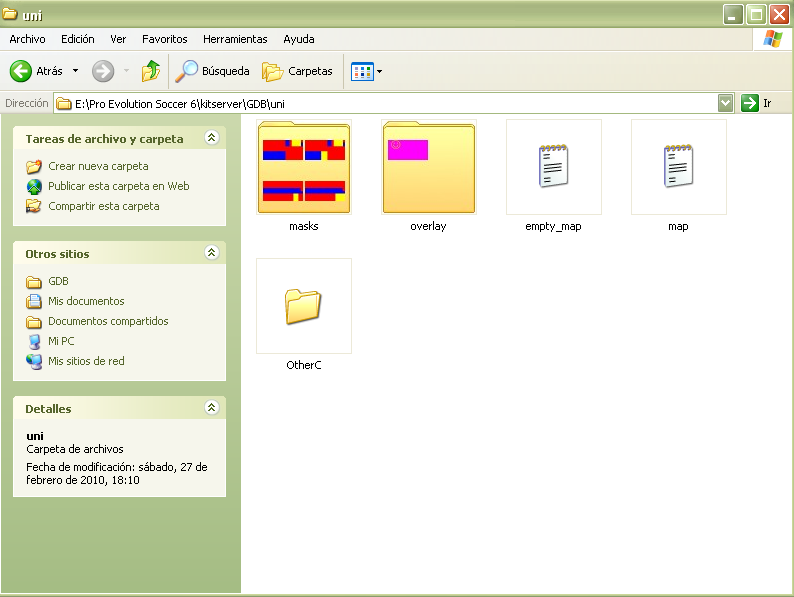Viewport: 794px width, 597px height.
Task: Click the empty_map file name label
Action: (553, 226)
